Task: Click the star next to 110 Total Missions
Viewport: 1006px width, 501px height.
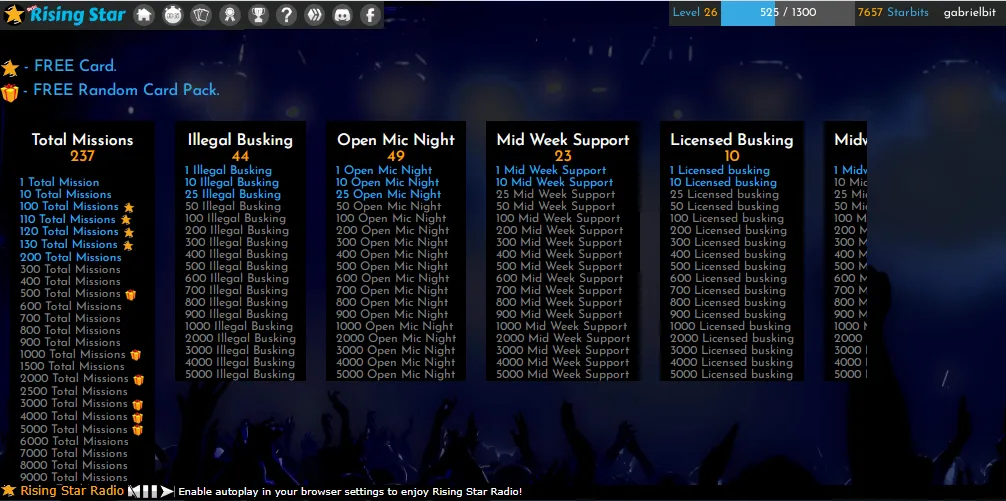Action: tap(126, 219)
